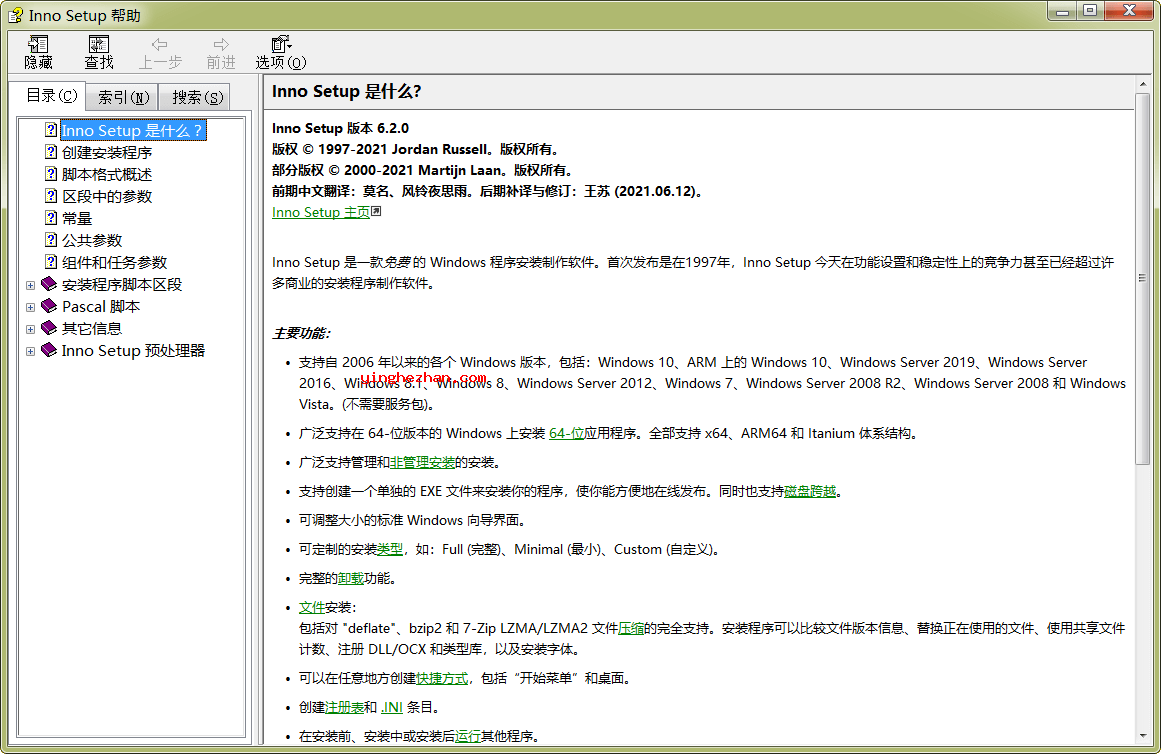Select 创建安装程序 in the contents tree
Image resolution: width=1161 pixels, height=754 pixels.
[x=107, y=153]
